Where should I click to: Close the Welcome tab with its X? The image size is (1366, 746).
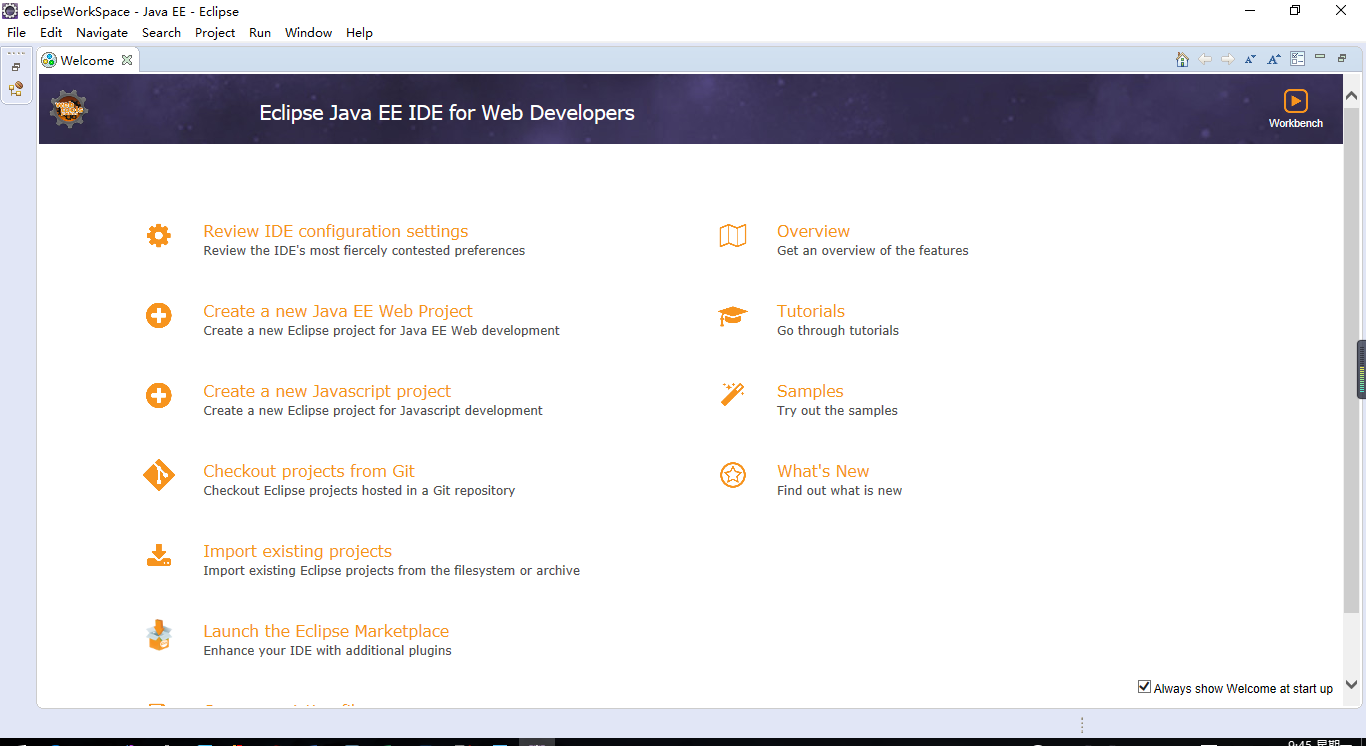pos(127,60)
